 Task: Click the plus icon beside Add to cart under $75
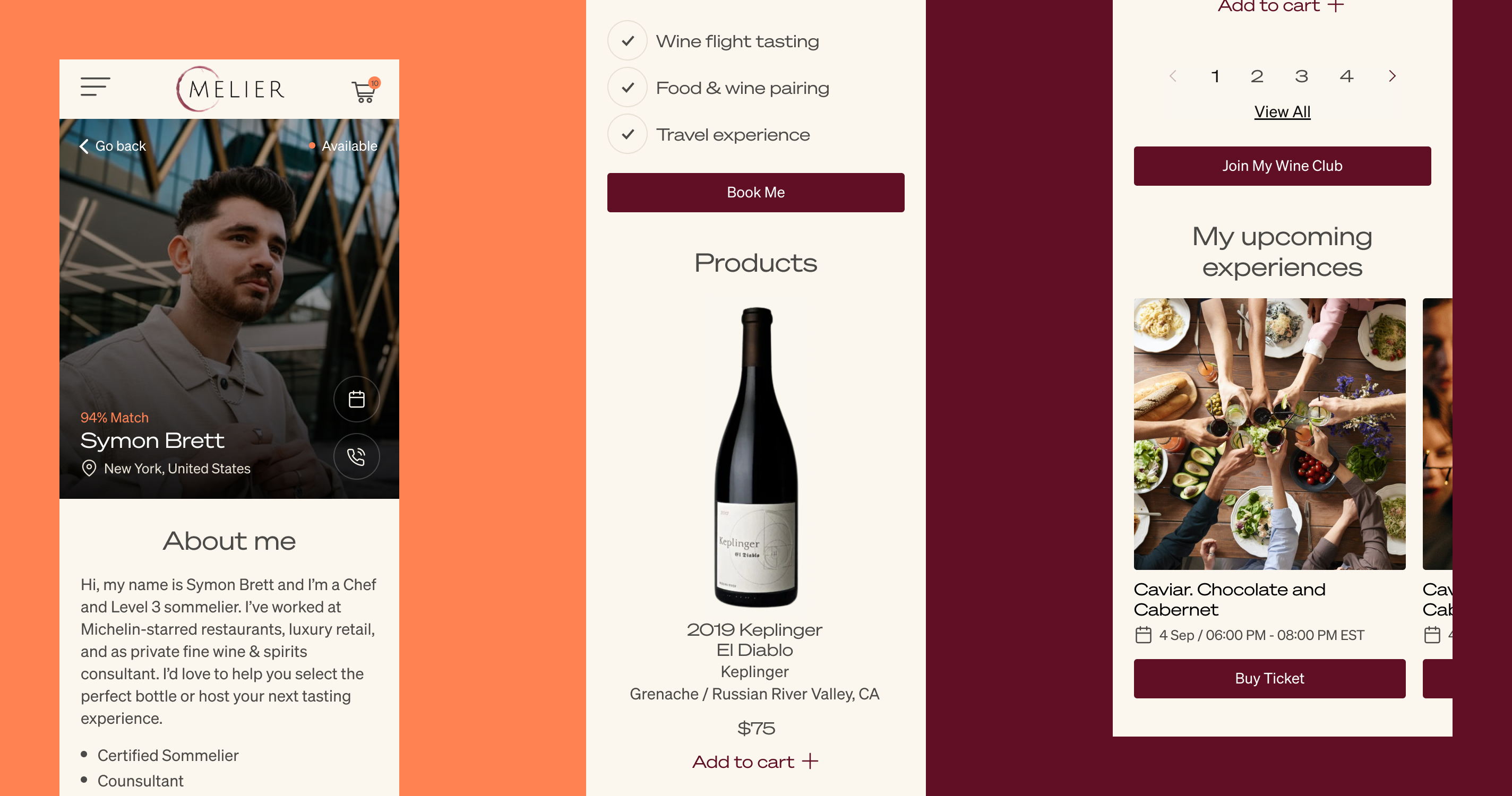tap(810, 762)
